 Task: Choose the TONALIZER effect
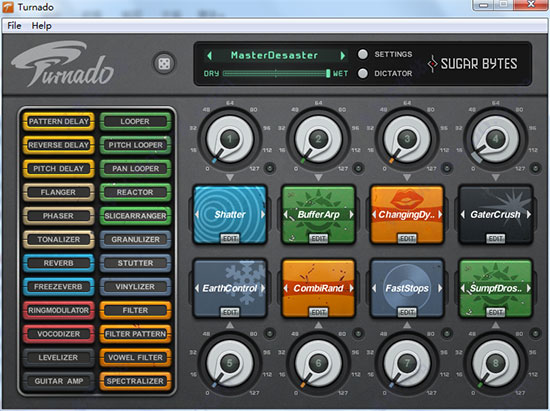click(x=59, y=239)
